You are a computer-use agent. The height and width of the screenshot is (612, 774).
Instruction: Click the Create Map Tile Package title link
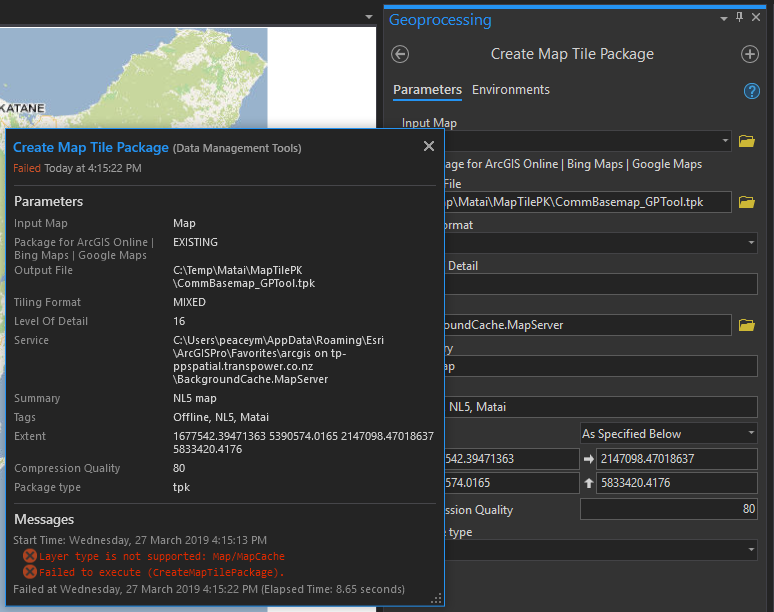coord(91,147)
